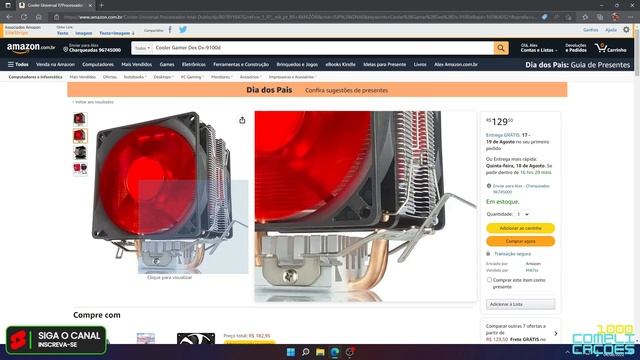This screenshot has width=640, height=360.
Task: Open Games menu item
Action: [167, 64]
